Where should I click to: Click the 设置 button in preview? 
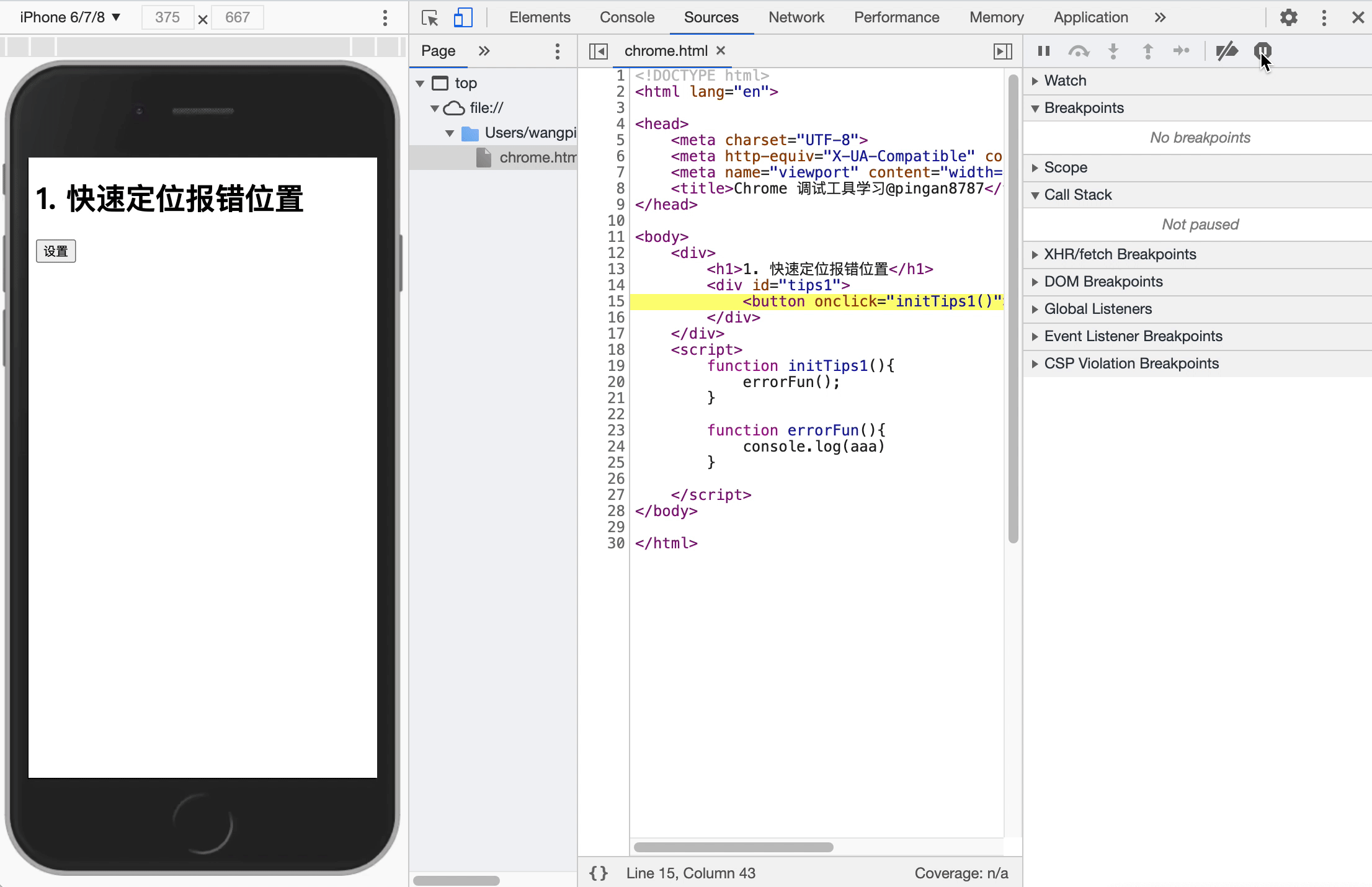pos(56,250)
